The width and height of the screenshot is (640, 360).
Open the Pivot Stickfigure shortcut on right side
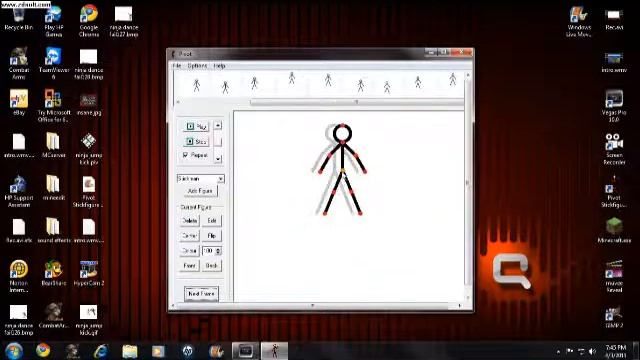point(614,192)
